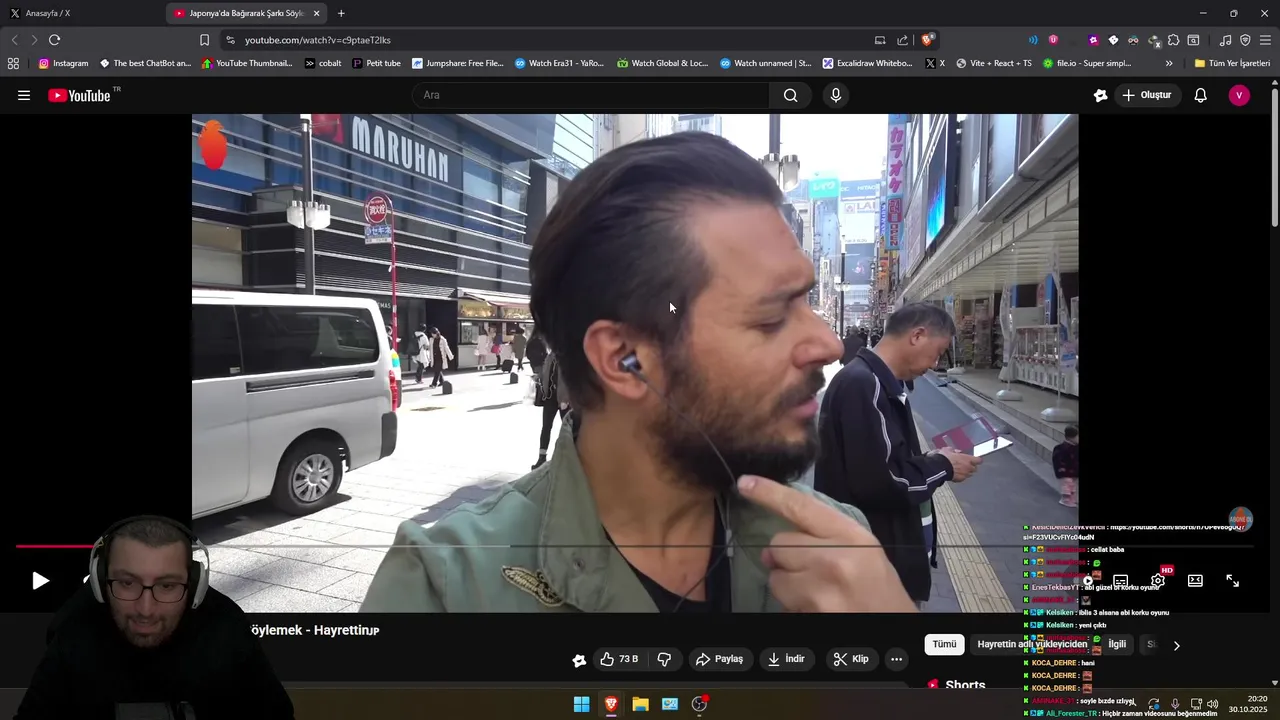Open Vite + React + TS bookmark

994,63
